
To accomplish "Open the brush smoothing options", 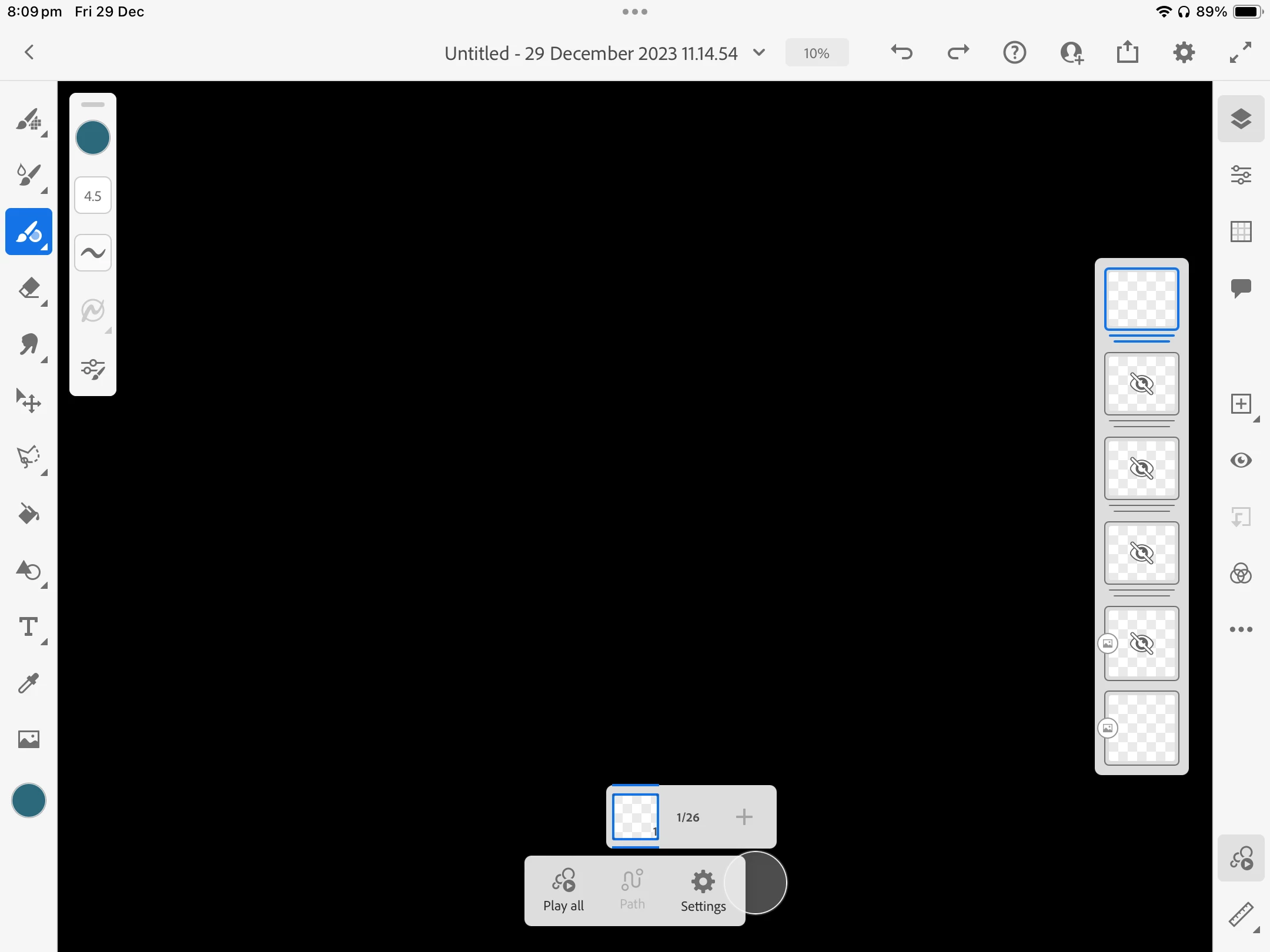I will click(93, 253).
